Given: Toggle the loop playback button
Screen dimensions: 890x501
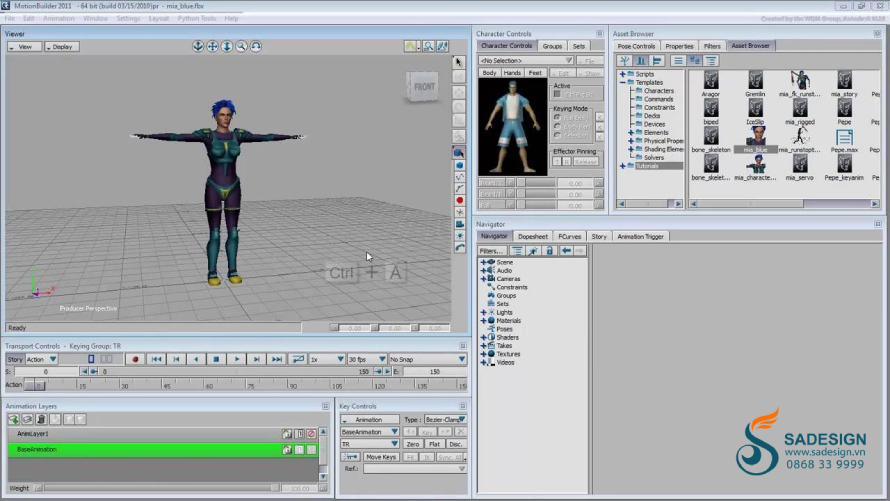Looking at the screenshot, I should point(298,359).
